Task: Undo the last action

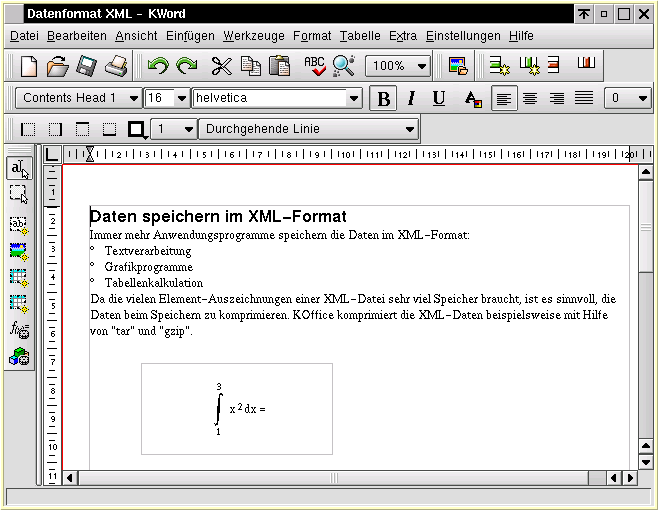Action: click(158, 67)
